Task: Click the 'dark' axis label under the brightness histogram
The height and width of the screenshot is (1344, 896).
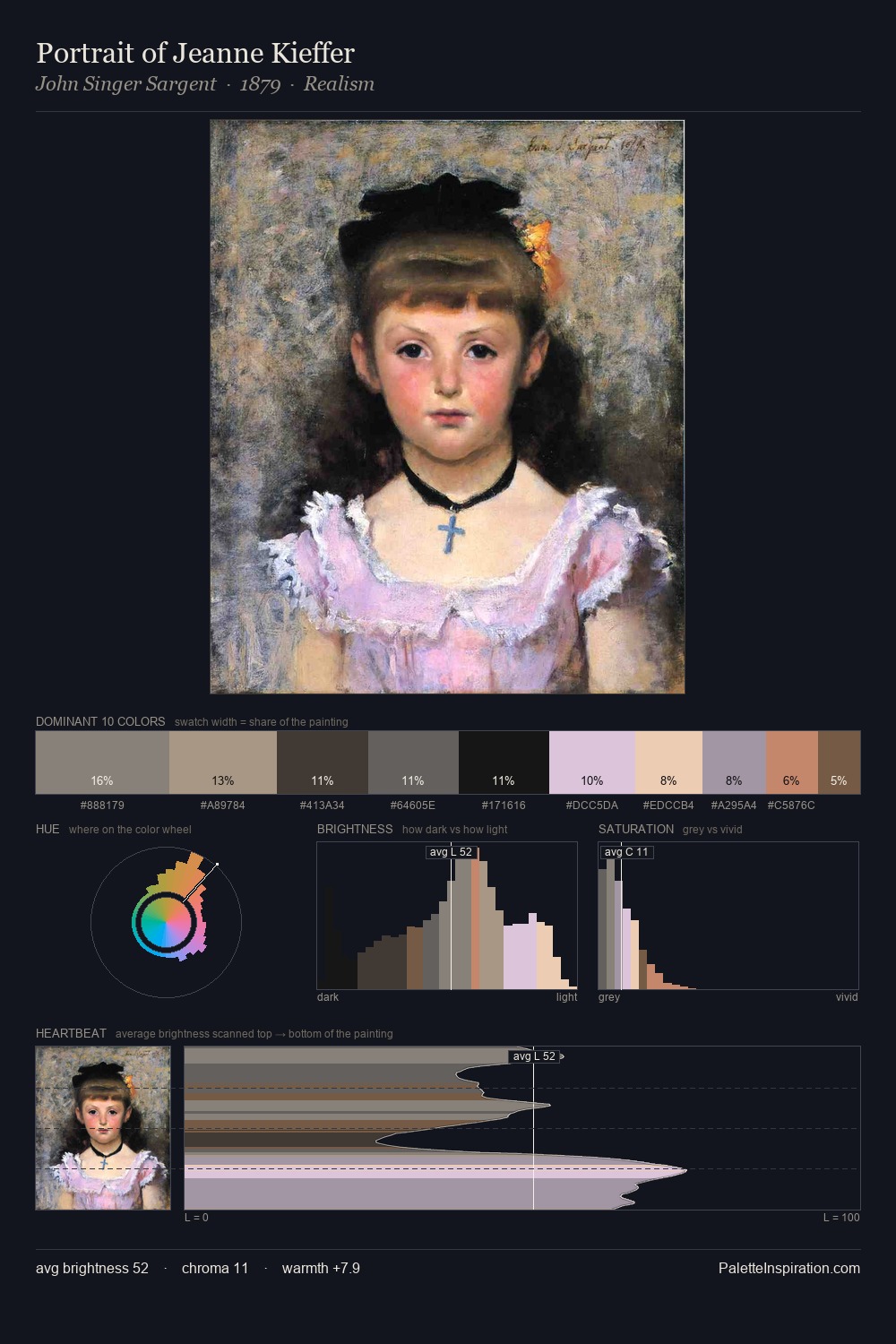Action: coord(328,997)
